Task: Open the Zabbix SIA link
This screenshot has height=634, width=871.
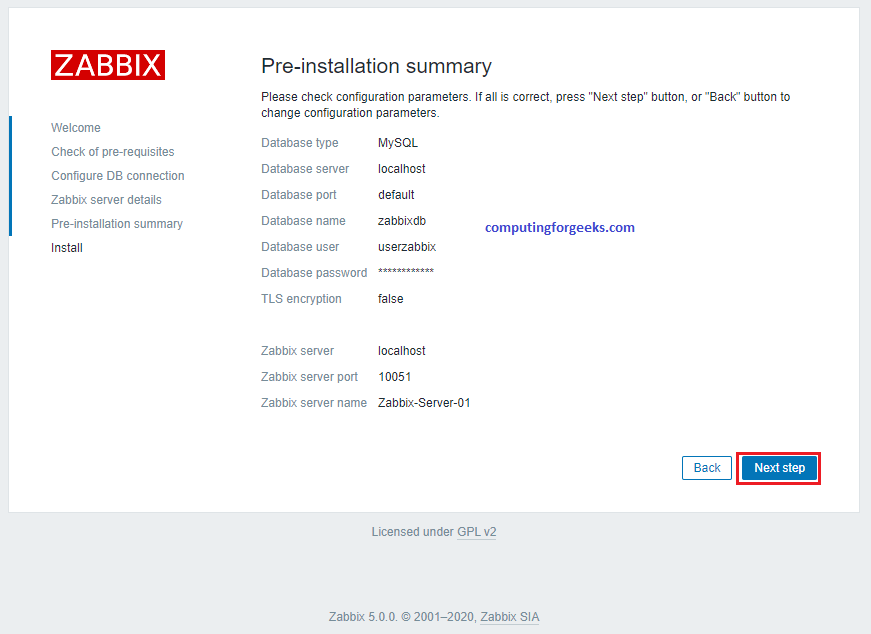Action: 509,617
